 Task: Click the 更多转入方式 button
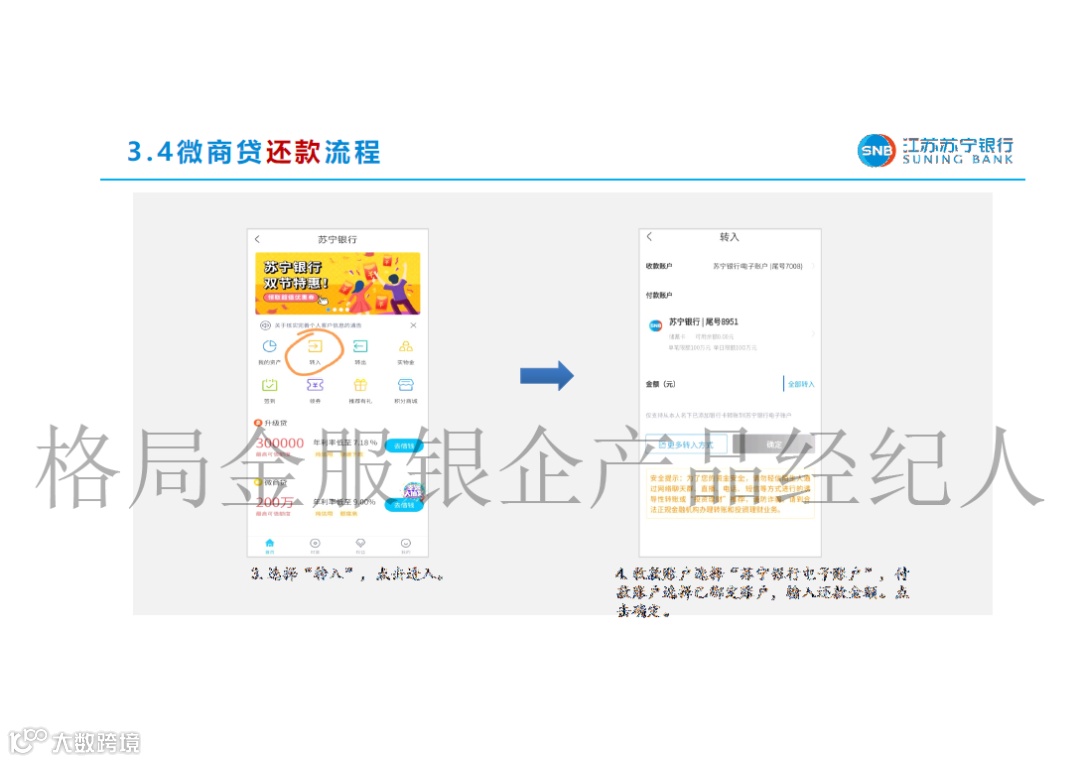click(x=686, y=445)
